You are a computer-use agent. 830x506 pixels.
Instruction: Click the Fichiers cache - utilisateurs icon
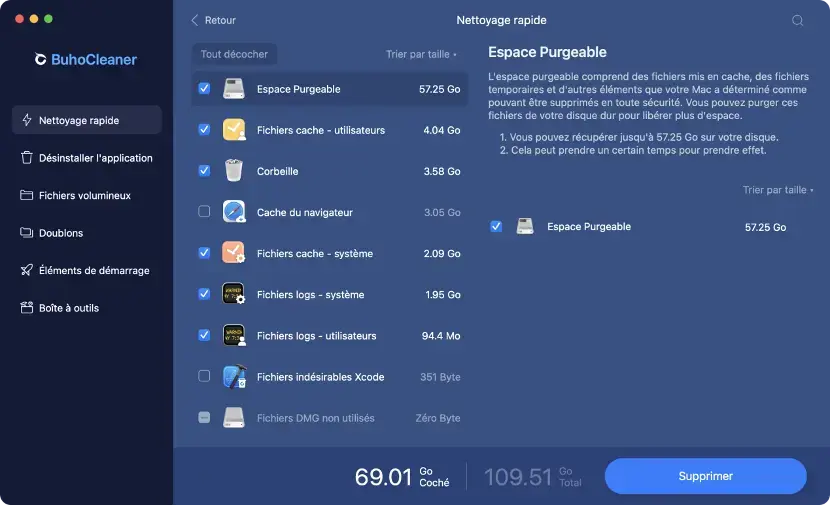coord(233,130)
